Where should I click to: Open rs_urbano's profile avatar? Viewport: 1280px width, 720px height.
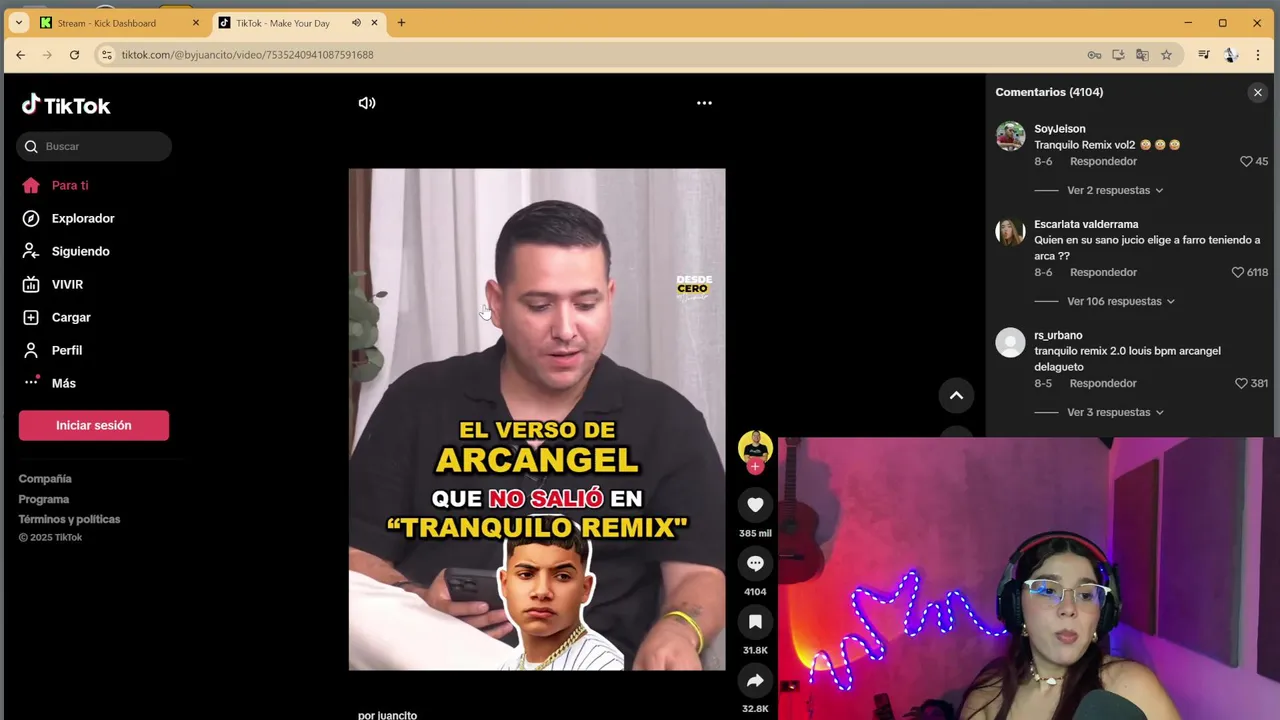tap(1010, 343)
